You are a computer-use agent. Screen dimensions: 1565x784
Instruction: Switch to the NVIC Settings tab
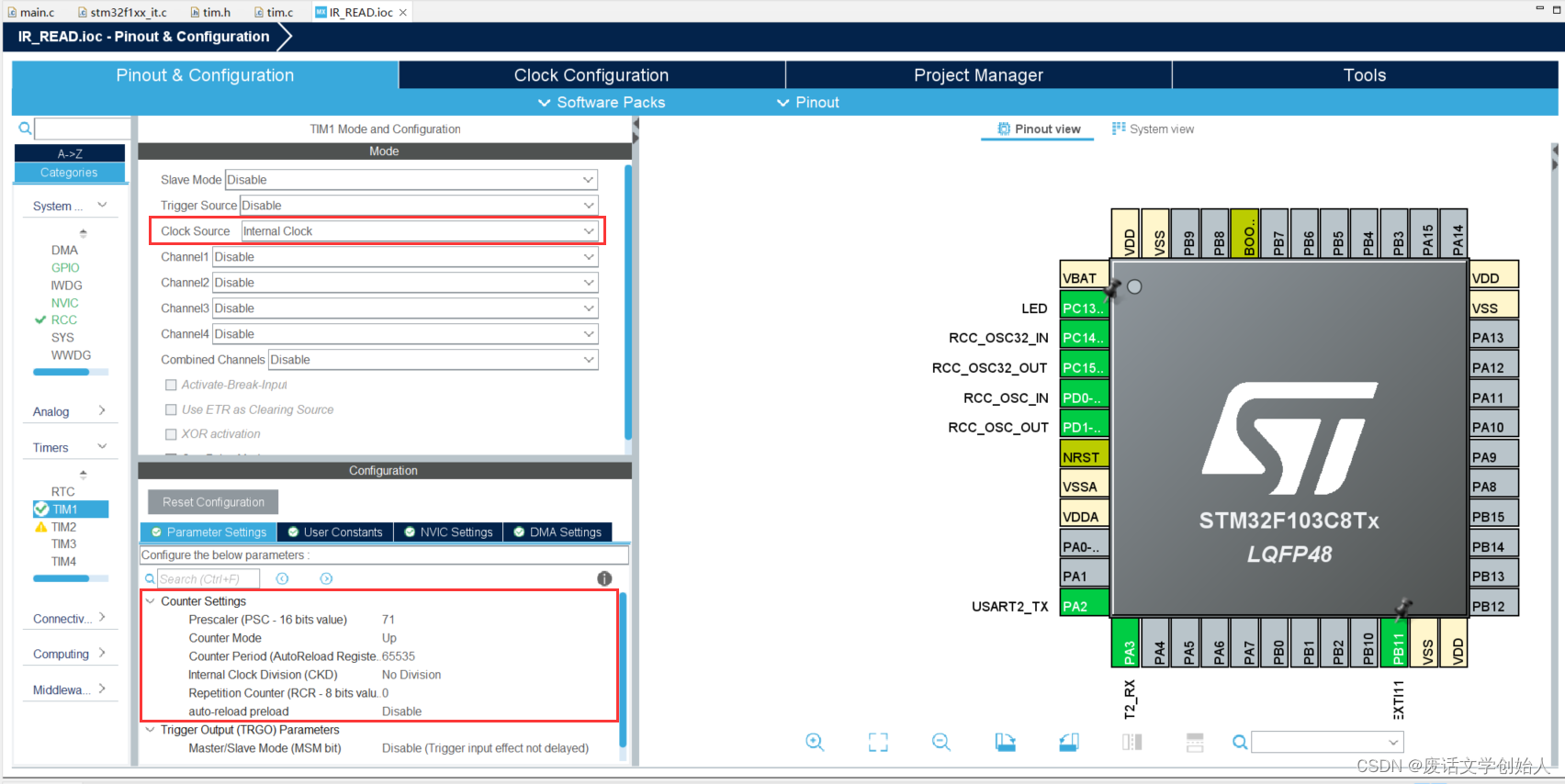pyautogui.click(x=448, y=532)
